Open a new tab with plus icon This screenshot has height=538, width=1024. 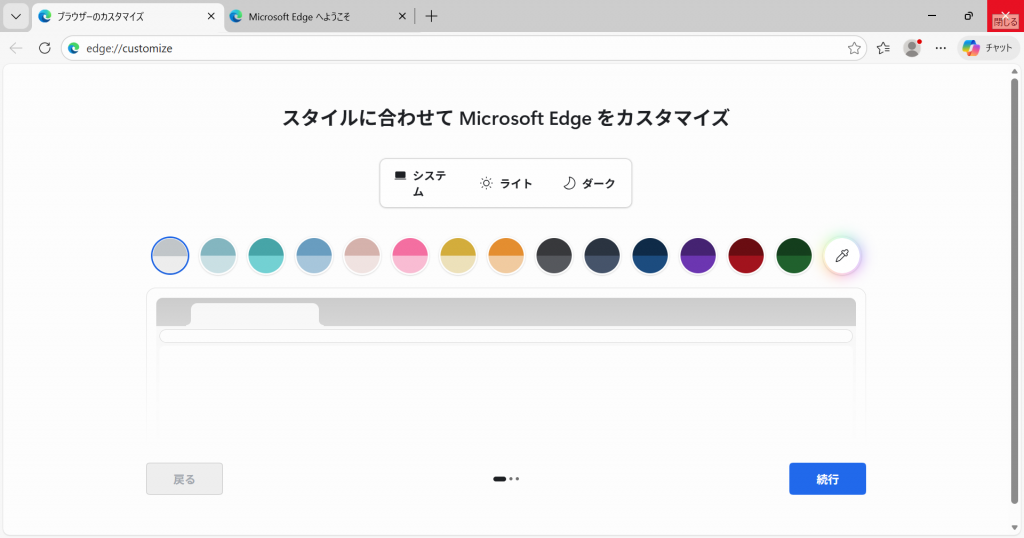coord(431,16)
